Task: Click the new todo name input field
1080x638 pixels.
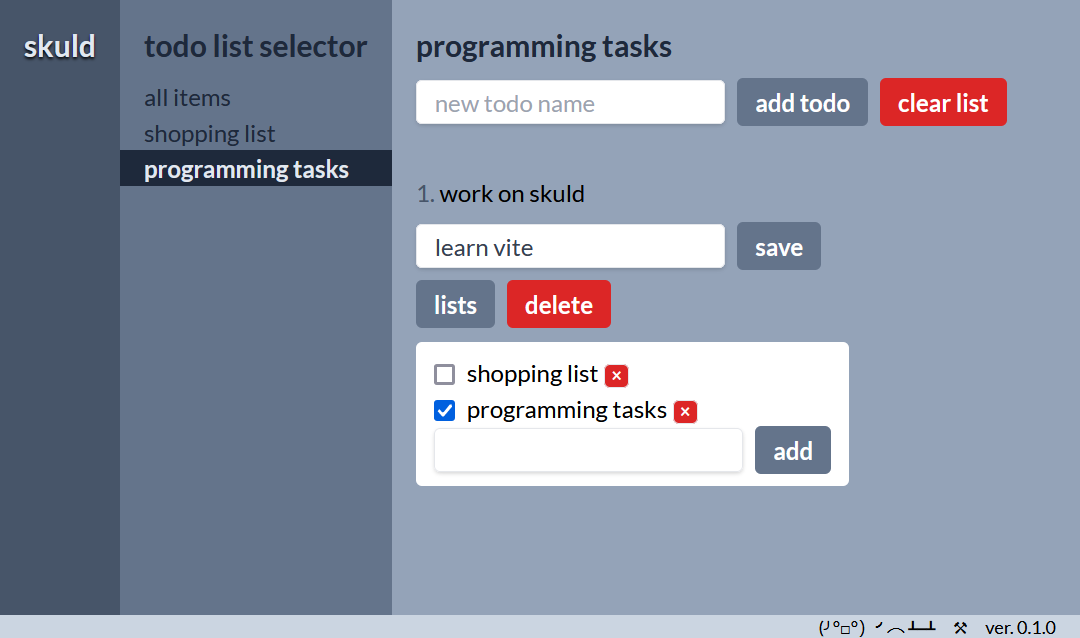Action: tap(570, 102)
